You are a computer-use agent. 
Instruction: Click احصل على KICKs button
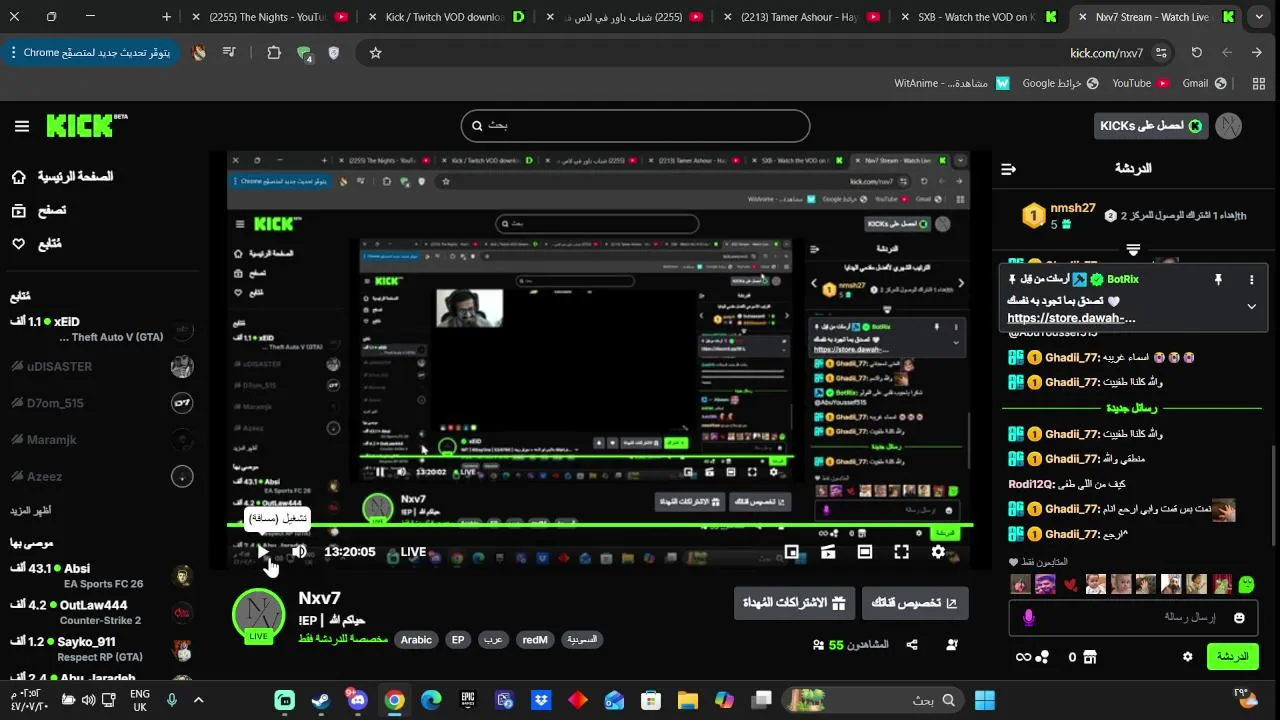click(x=1151, y=126)
